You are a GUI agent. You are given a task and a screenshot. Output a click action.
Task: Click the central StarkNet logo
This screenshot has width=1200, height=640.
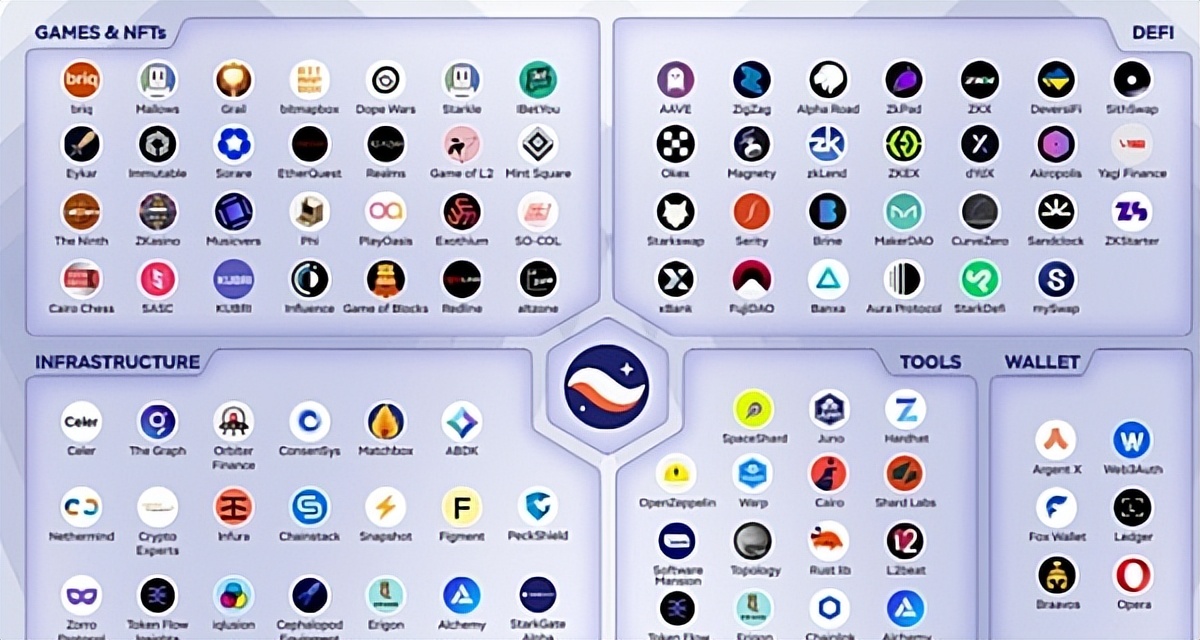click(607, 387)
